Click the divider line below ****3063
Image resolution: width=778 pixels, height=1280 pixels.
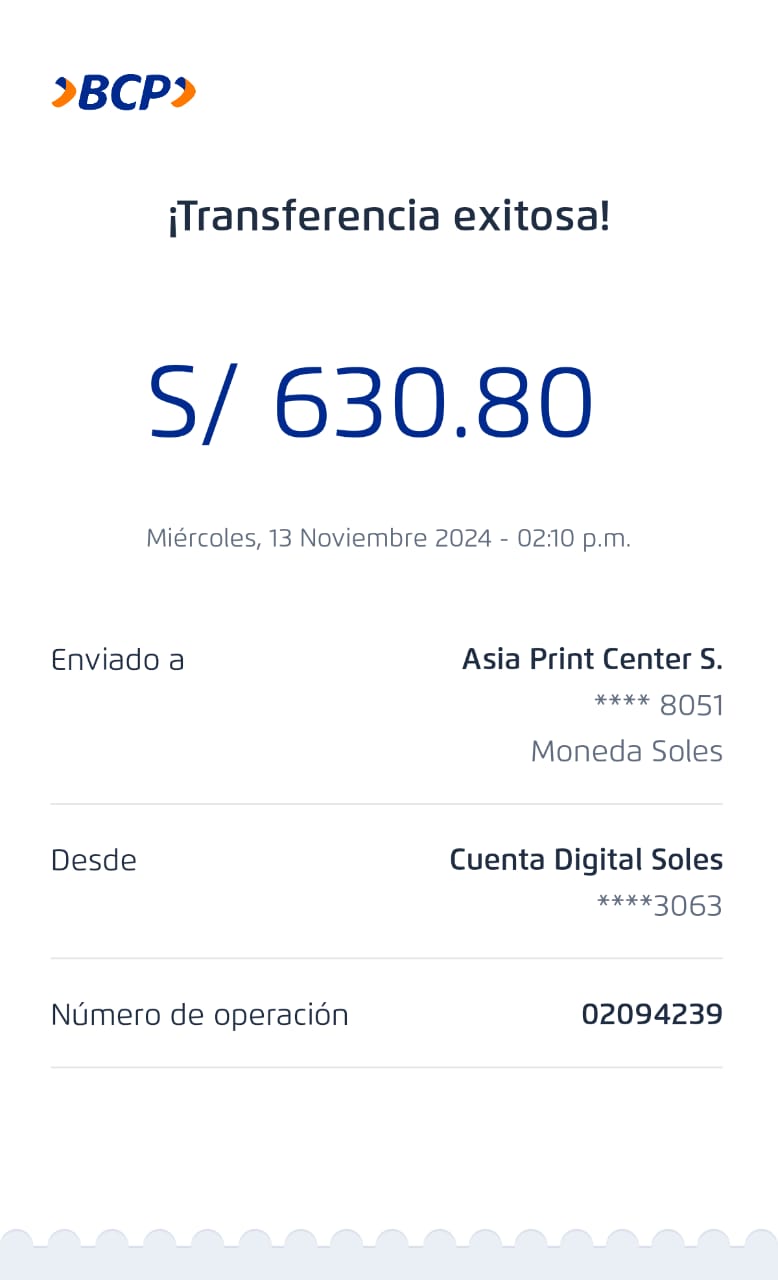386,958
